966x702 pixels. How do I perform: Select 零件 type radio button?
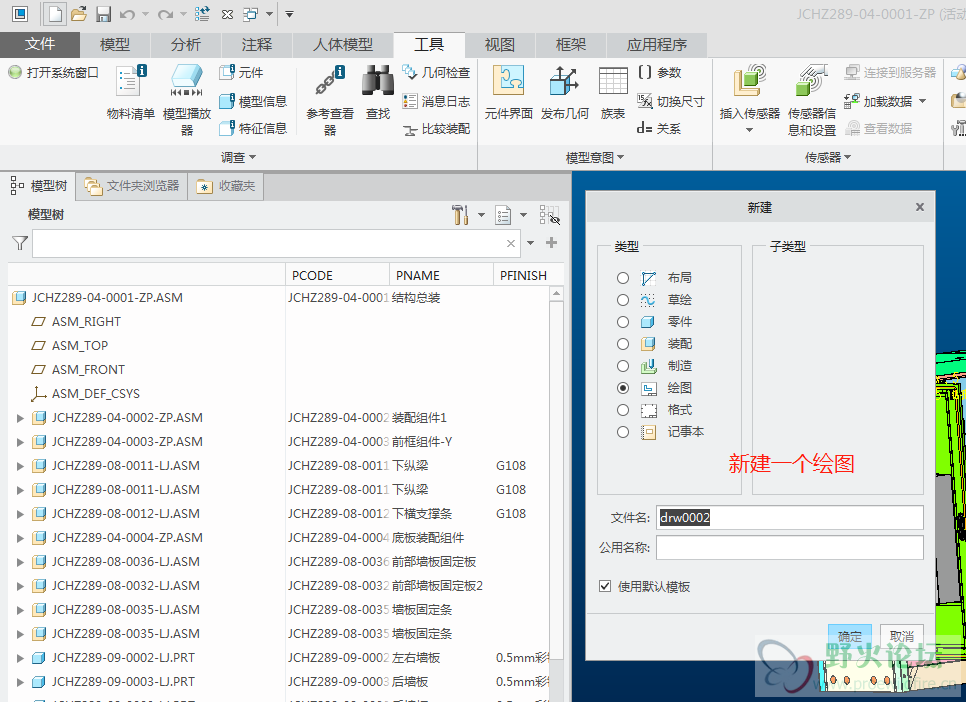pos(623,322)
